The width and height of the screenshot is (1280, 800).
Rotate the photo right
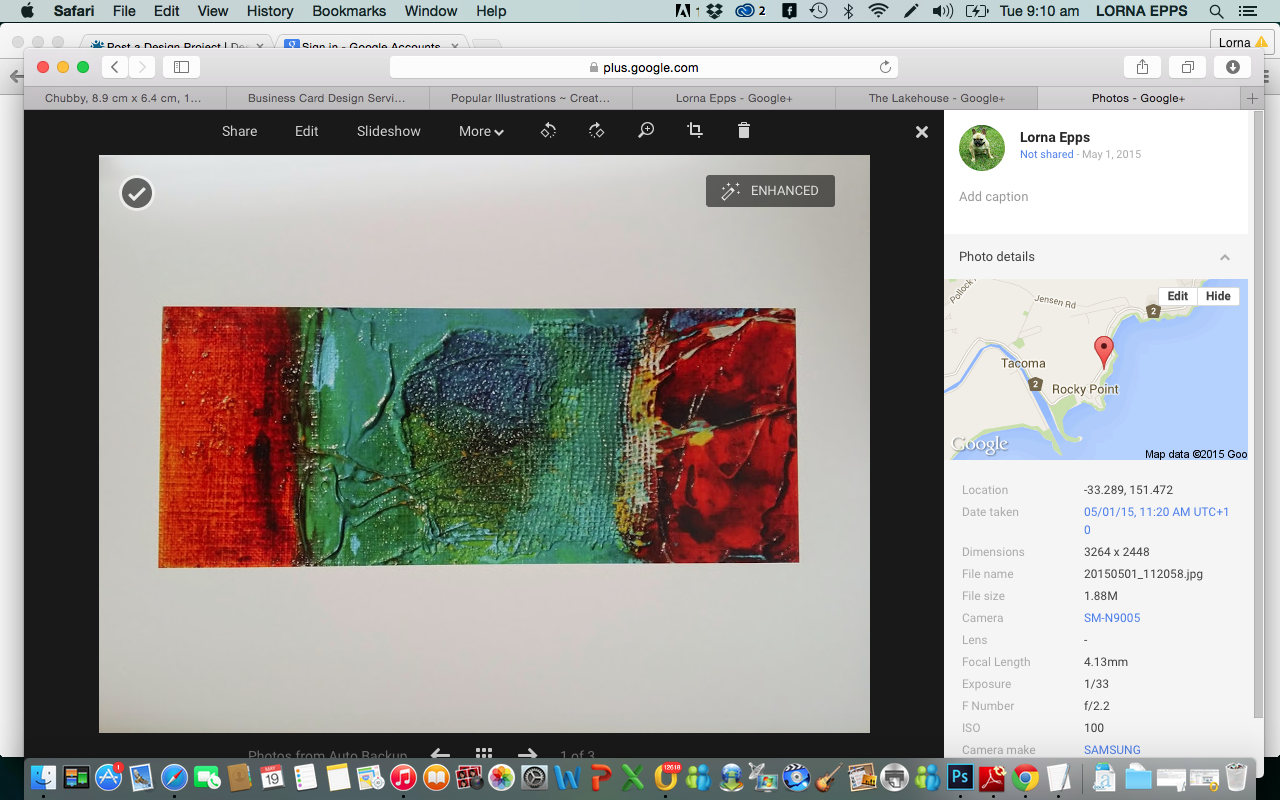click(597, 131)
